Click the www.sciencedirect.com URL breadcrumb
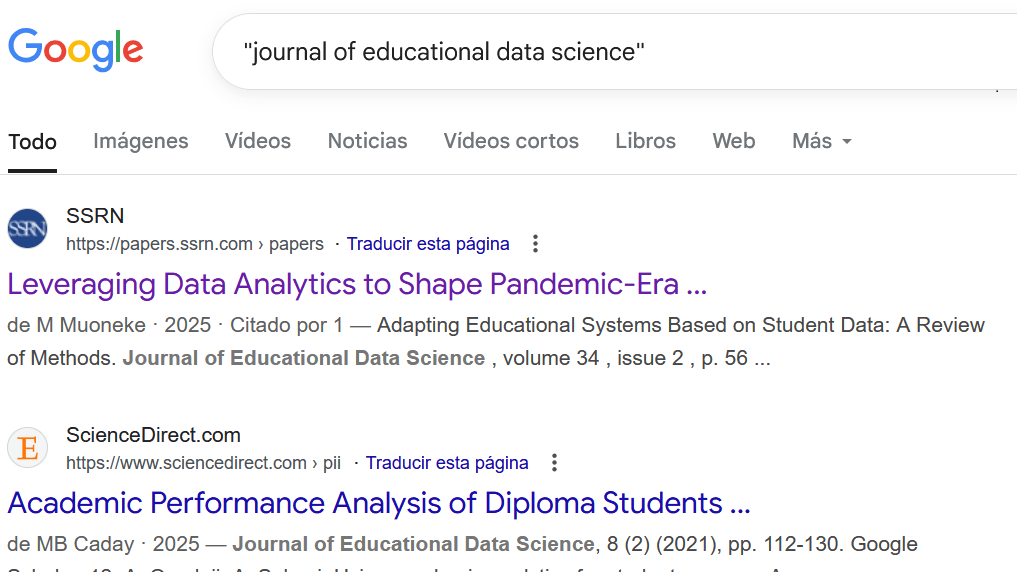1017x572 pixels. [203, 463]
